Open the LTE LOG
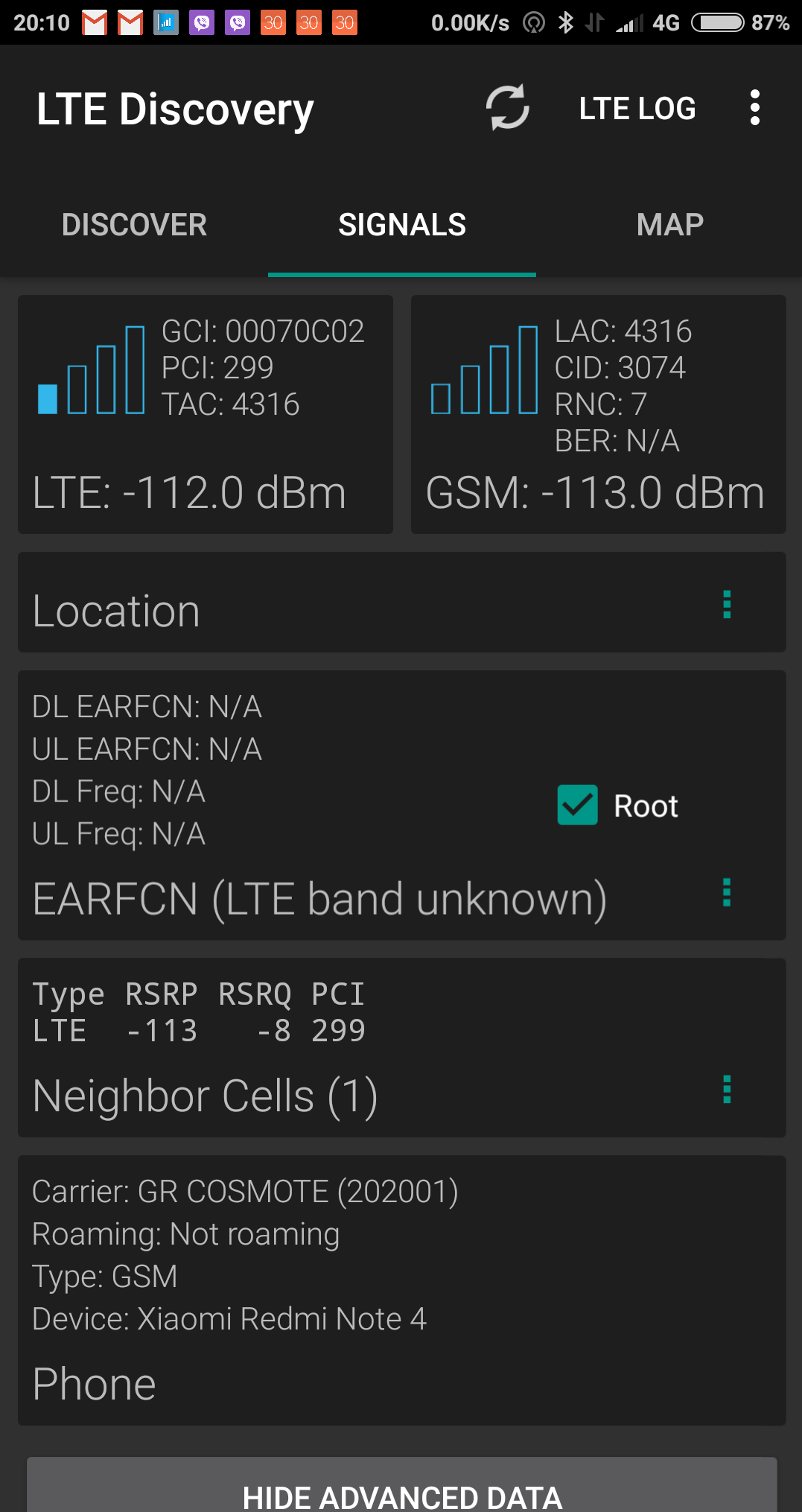This screenshot has width=802, height=1512. (x=637, y=109)
